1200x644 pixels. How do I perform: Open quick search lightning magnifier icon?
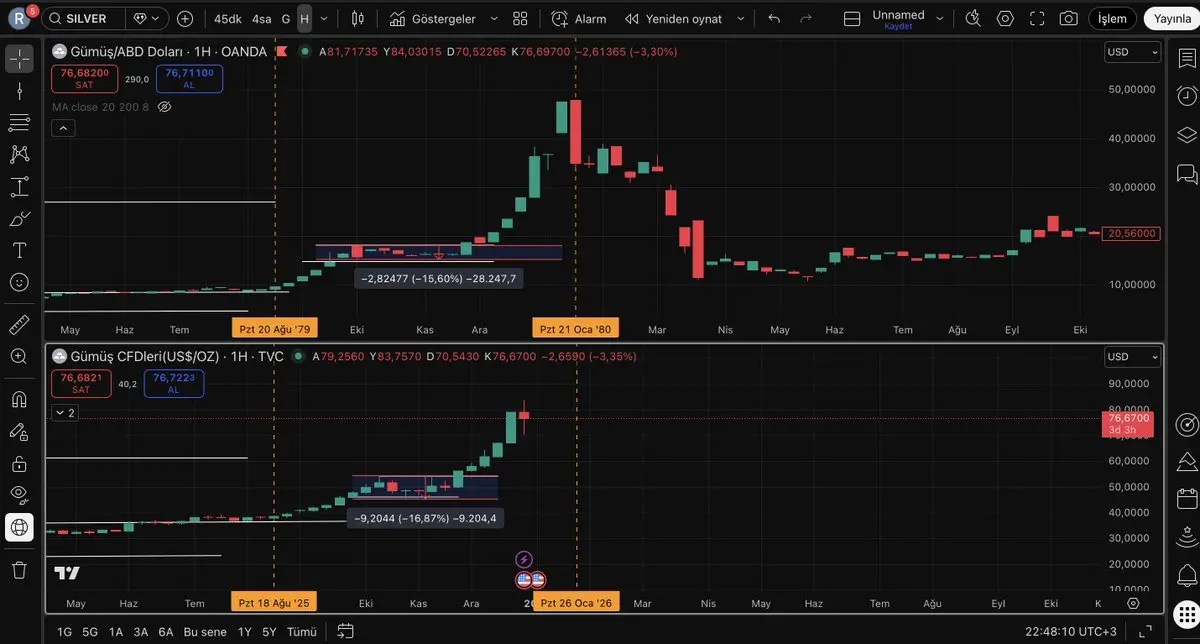click(973, 19)
